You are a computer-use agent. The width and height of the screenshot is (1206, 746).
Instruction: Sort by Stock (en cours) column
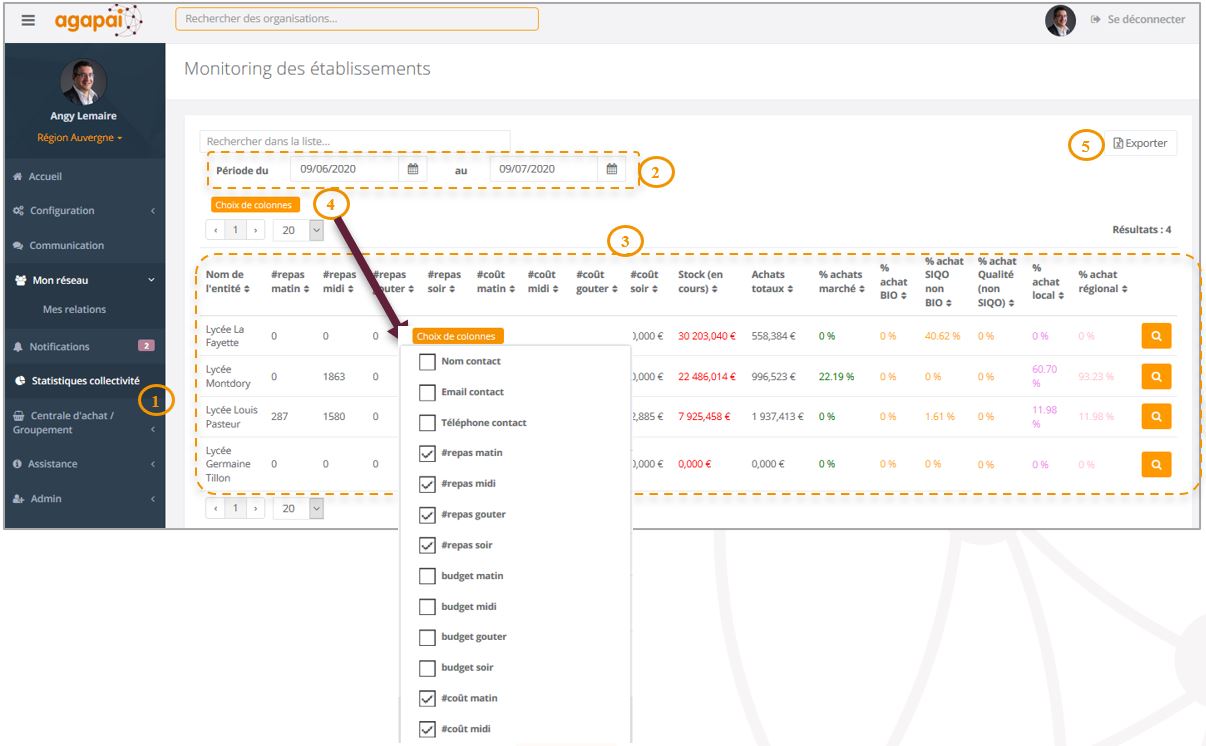[702, 282]
